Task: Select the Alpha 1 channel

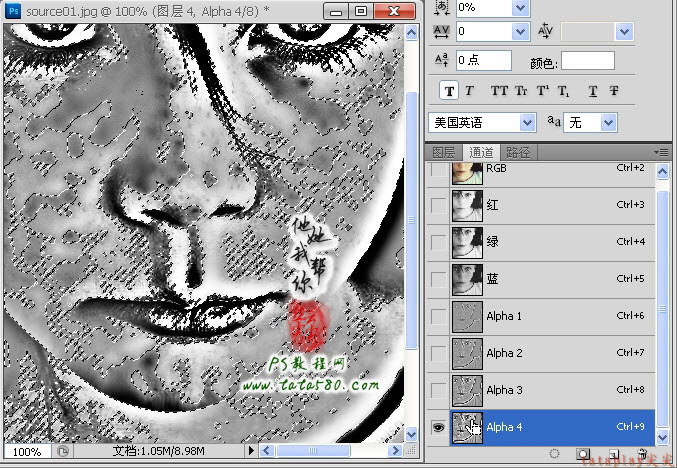Action: [541, 316]
